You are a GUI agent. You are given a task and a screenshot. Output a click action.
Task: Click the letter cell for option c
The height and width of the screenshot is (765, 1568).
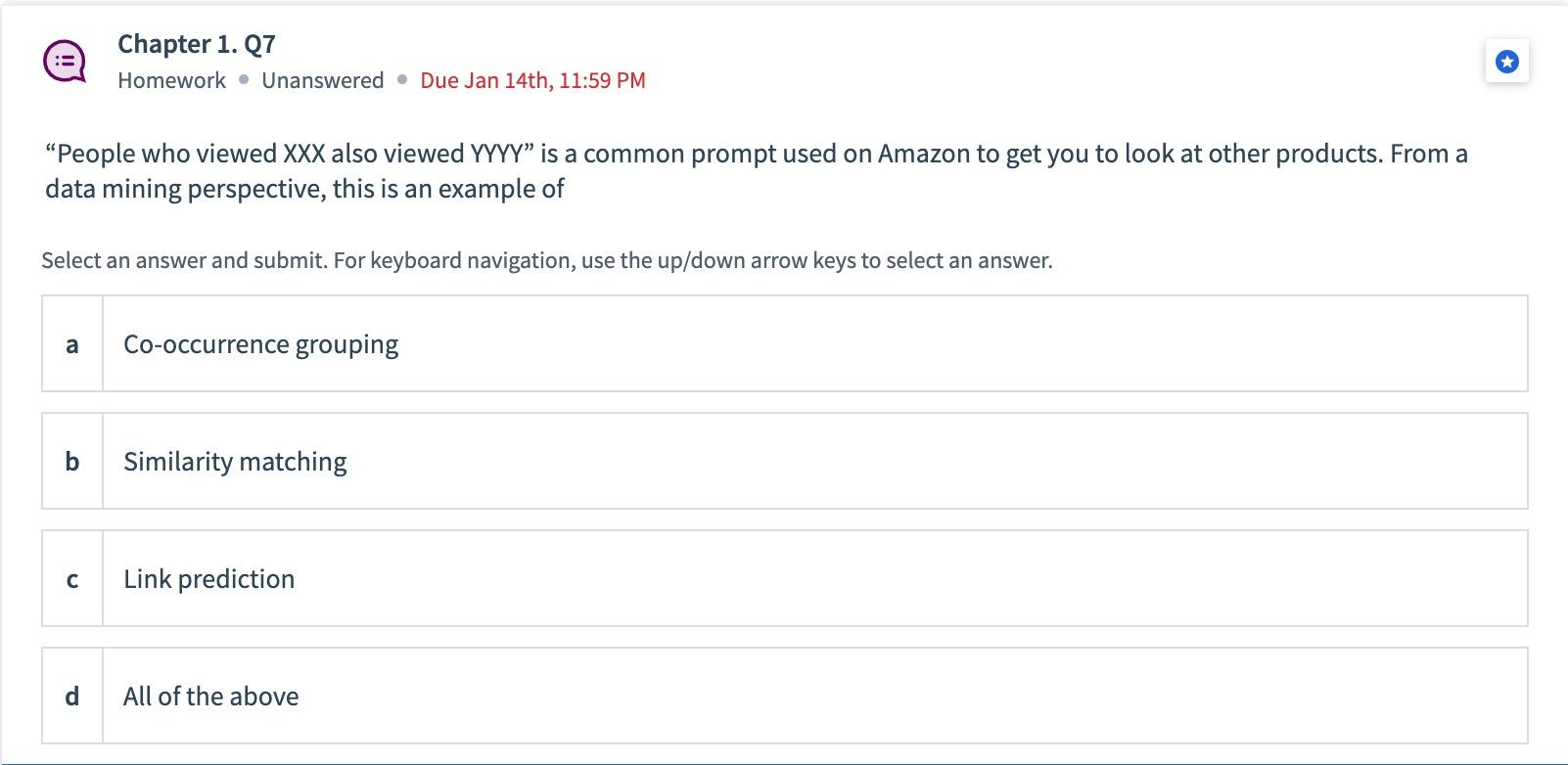71,578
